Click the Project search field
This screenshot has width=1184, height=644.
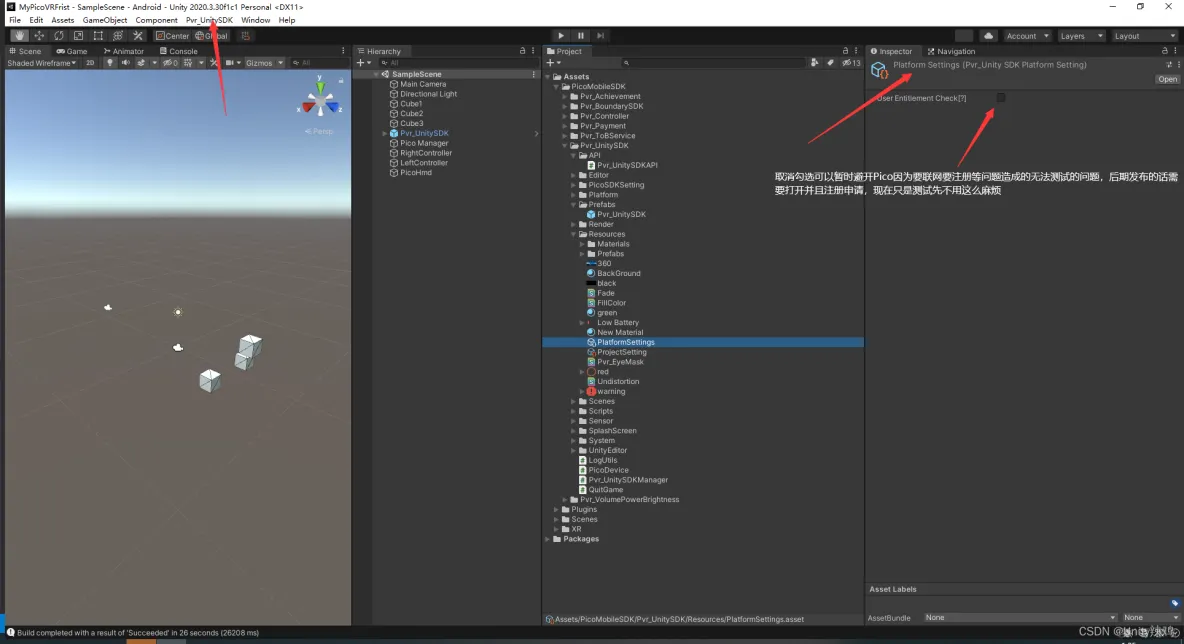pyautogui.click(x=712, y=63)
